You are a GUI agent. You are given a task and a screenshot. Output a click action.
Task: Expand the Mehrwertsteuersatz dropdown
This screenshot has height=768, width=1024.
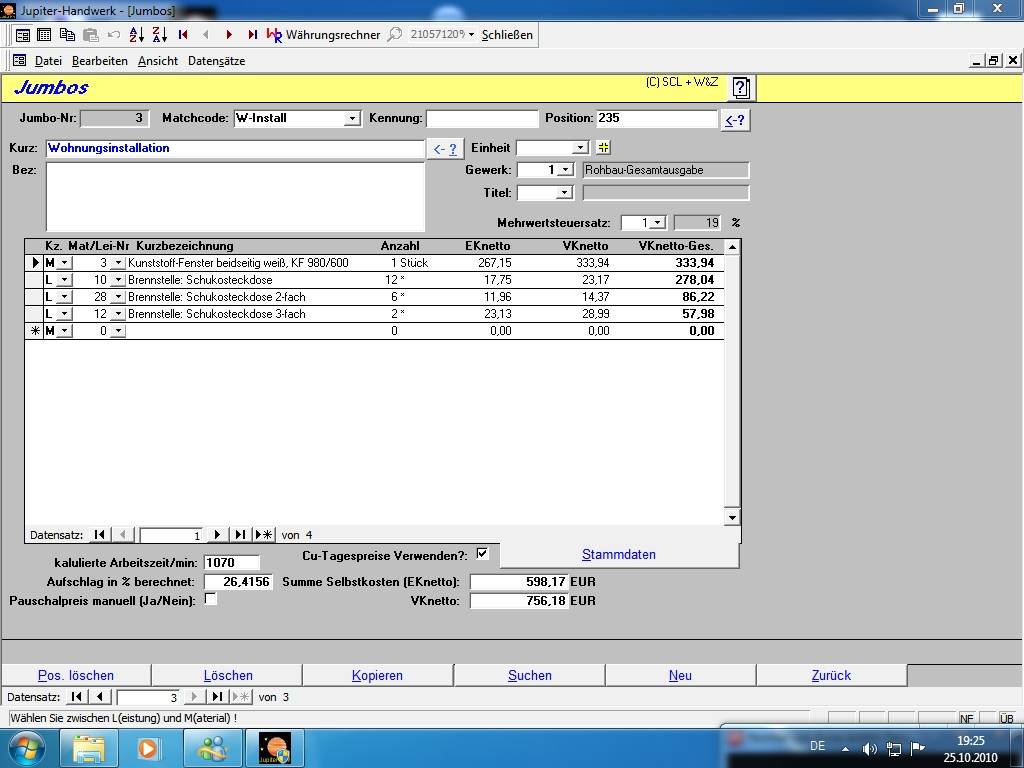coord(657,222)
